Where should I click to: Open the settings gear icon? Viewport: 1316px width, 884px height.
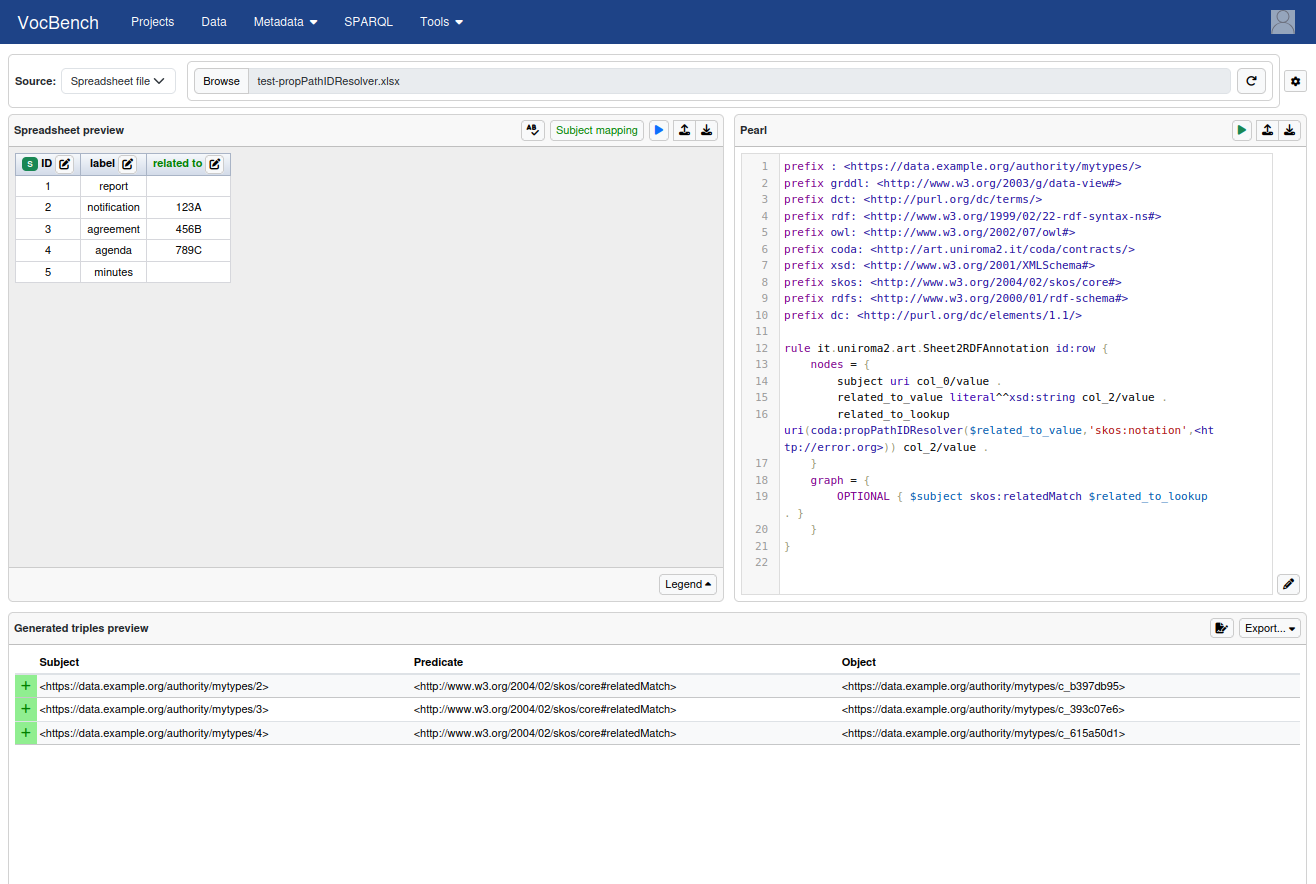click(x=1295, y=81)
